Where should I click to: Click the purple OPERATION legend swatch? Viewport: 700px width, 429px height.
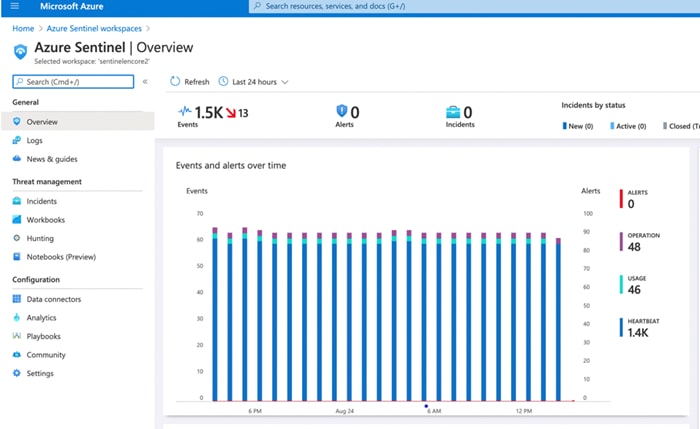[x=621, y=242]
